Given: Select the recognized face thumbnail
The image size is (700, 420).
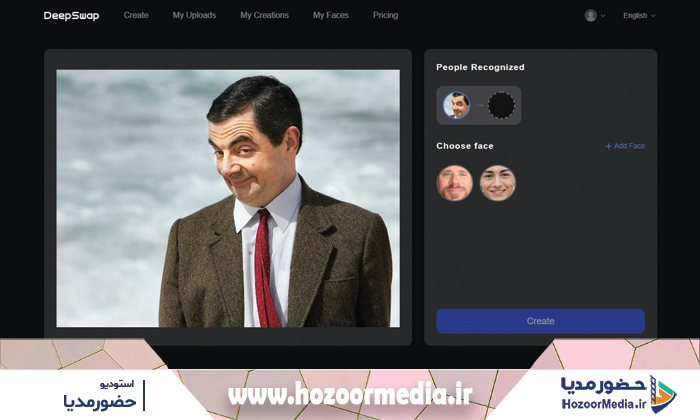Looking at the screenshot, I should click(x=456, y=105).
